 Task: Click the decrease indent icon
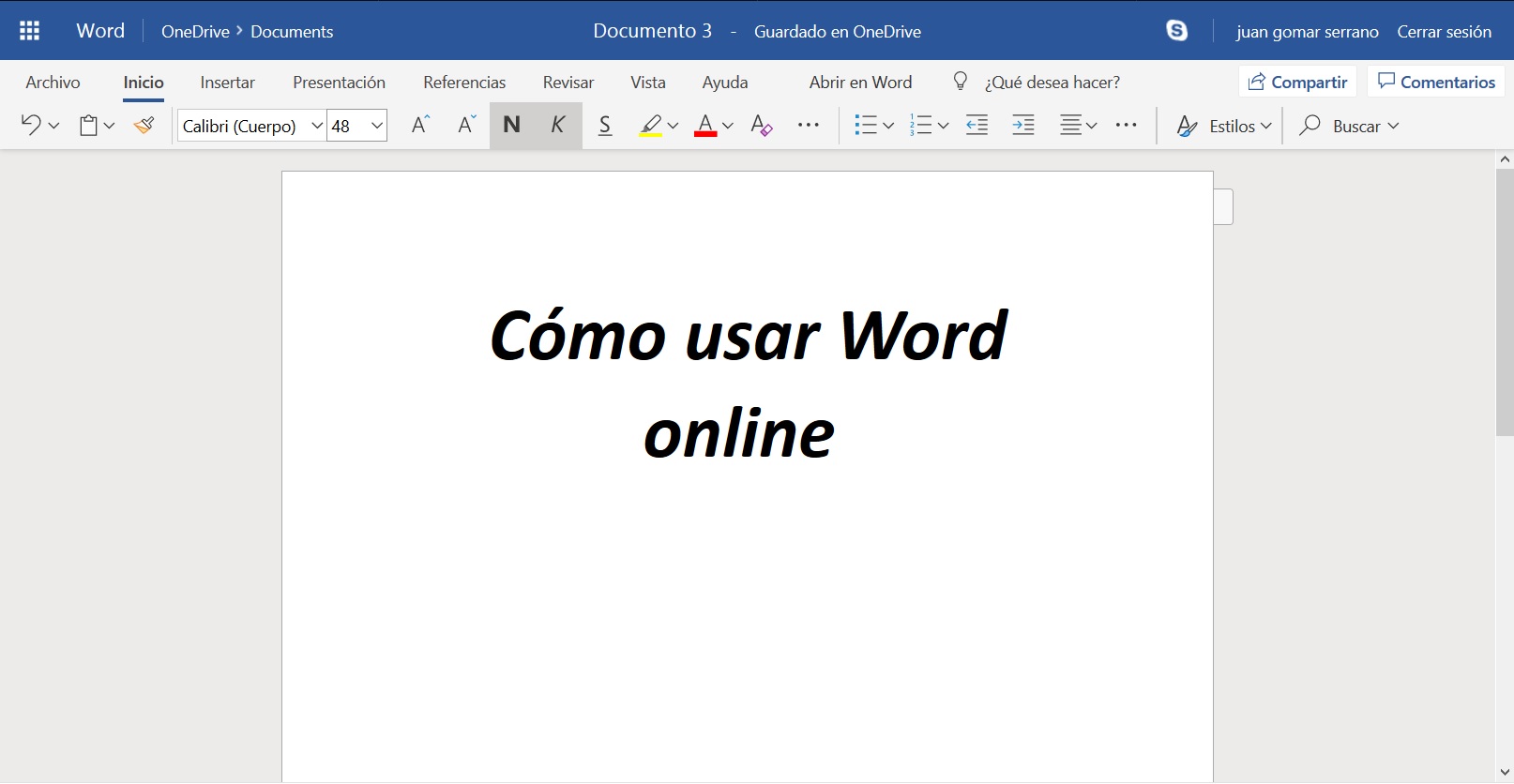pos(977,125)
